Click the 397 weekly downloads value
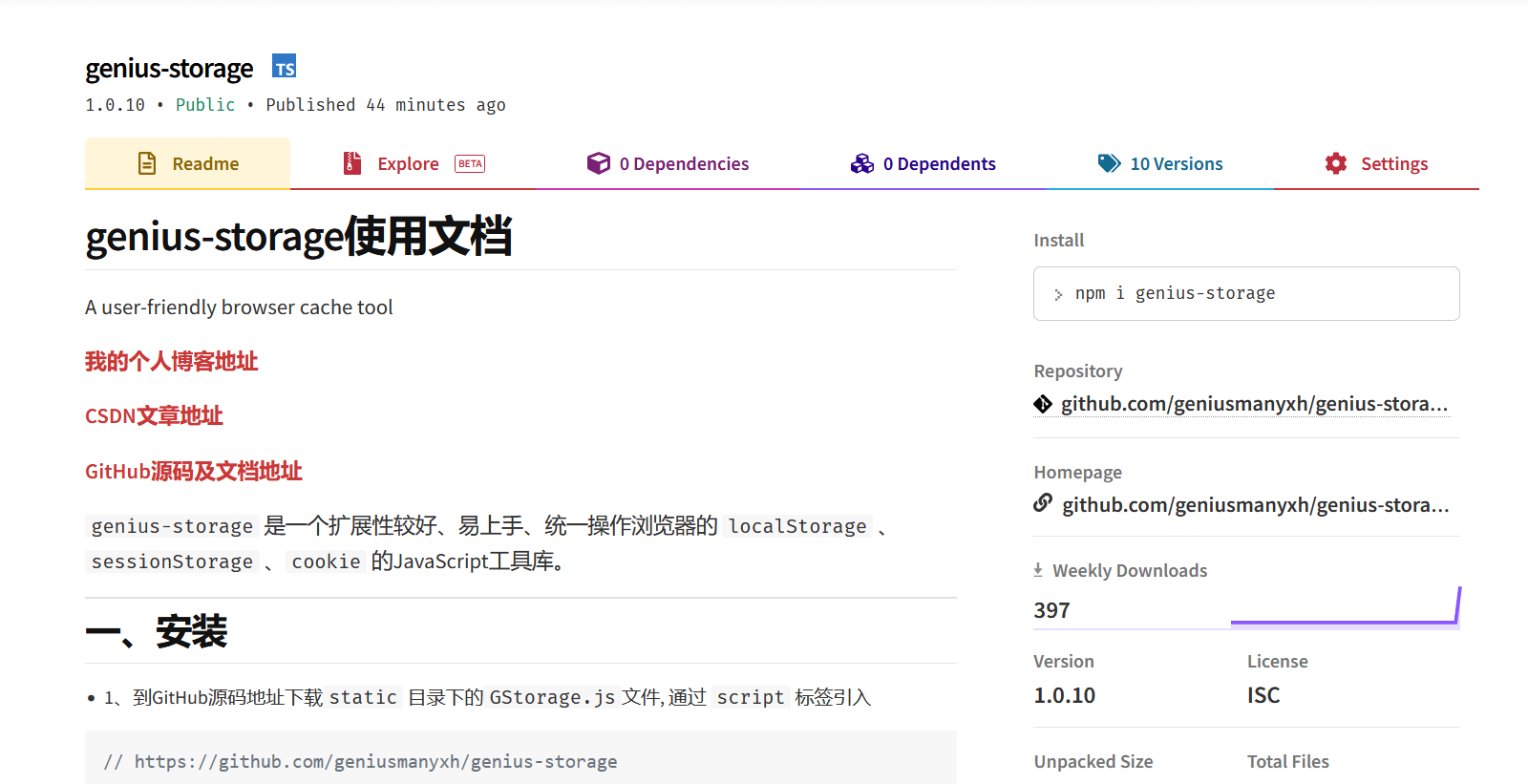 (1051, 610)
